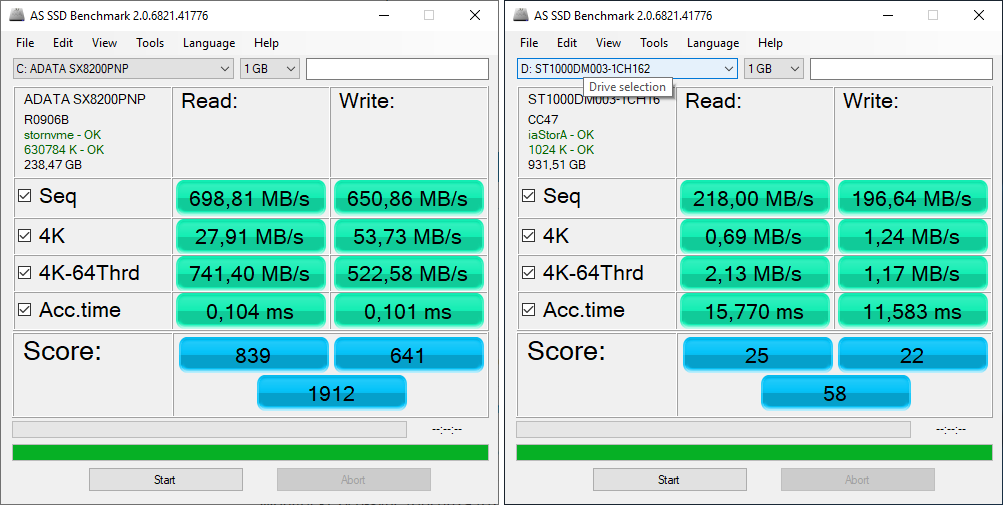This screenshot has height=505, width=1004.
Task: Click the 27,91 MB/s 4K read result
Action: (250, 236)
